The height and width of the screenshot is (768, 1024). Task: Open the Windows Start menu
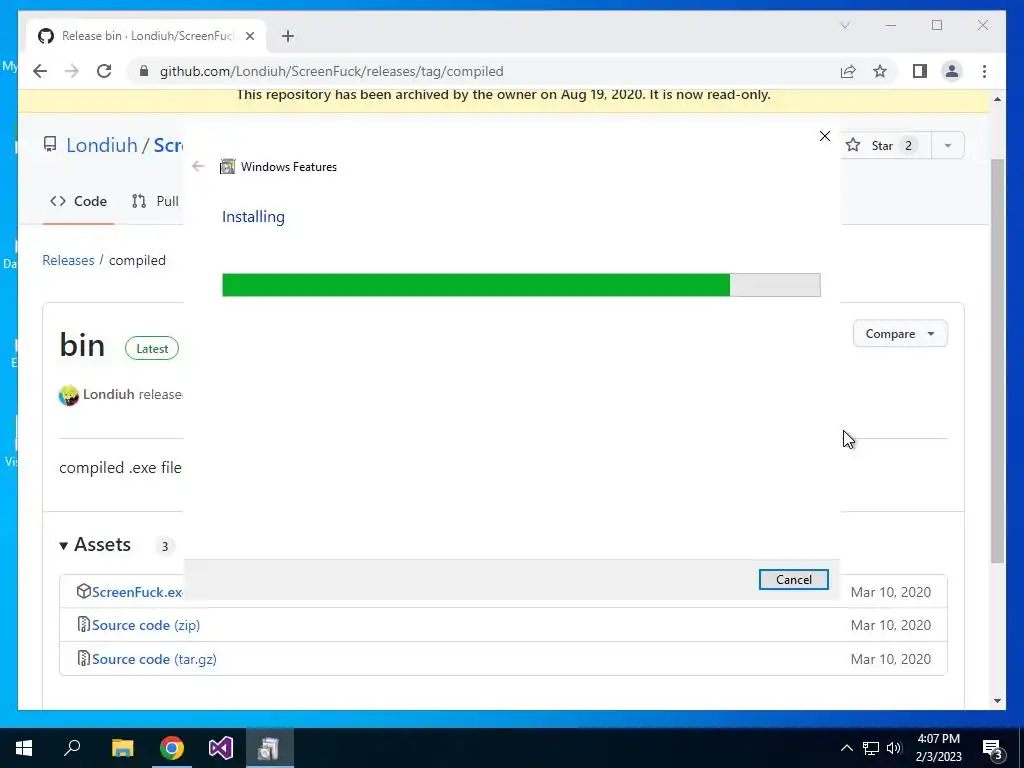pyautogui.click(x=24, y=748)
